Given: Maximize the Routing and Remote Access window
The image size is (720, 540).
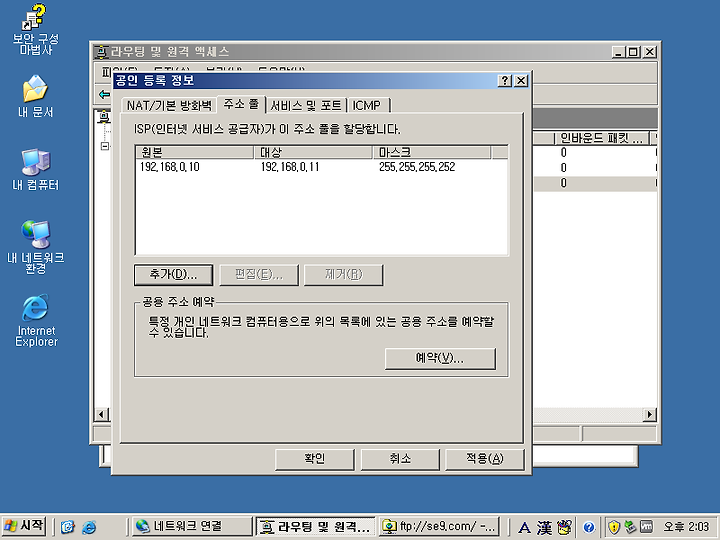Looking at the screenshot, I should point(633,52).
